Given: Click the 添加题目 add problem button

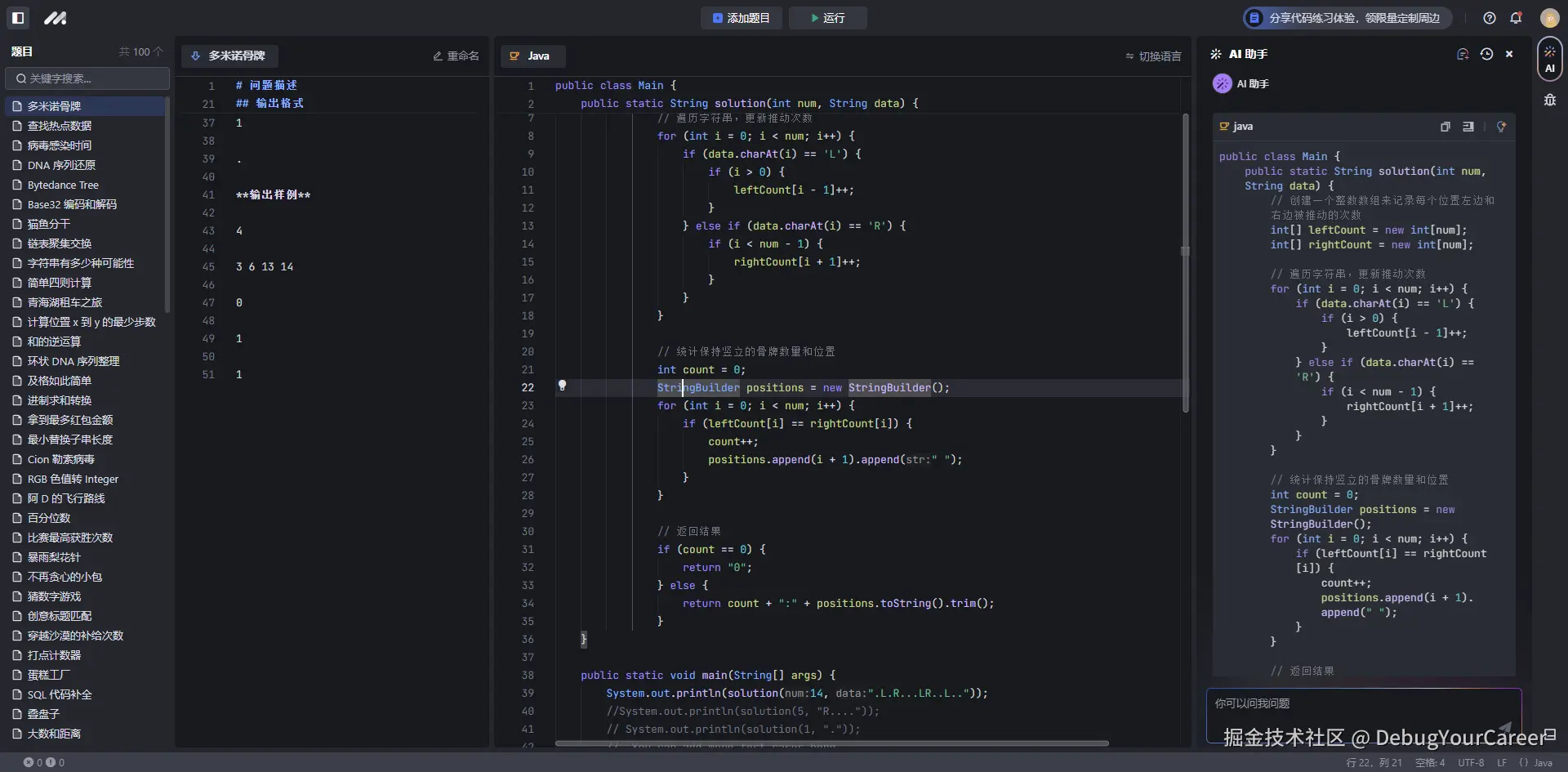Looking at the screenshot, I should coord(741,18).
